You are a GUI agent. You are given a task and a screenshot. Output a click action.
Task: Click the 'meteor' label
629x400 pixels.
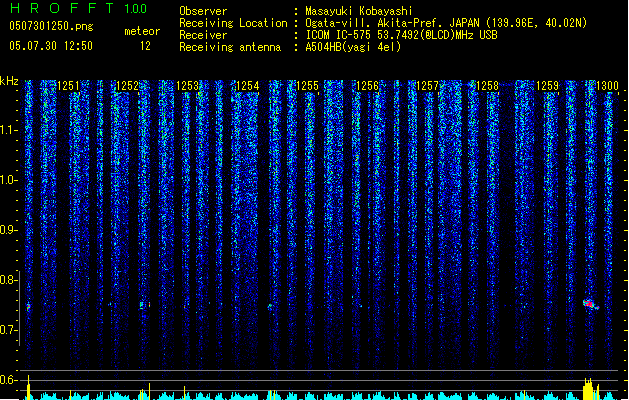point(142,31)
